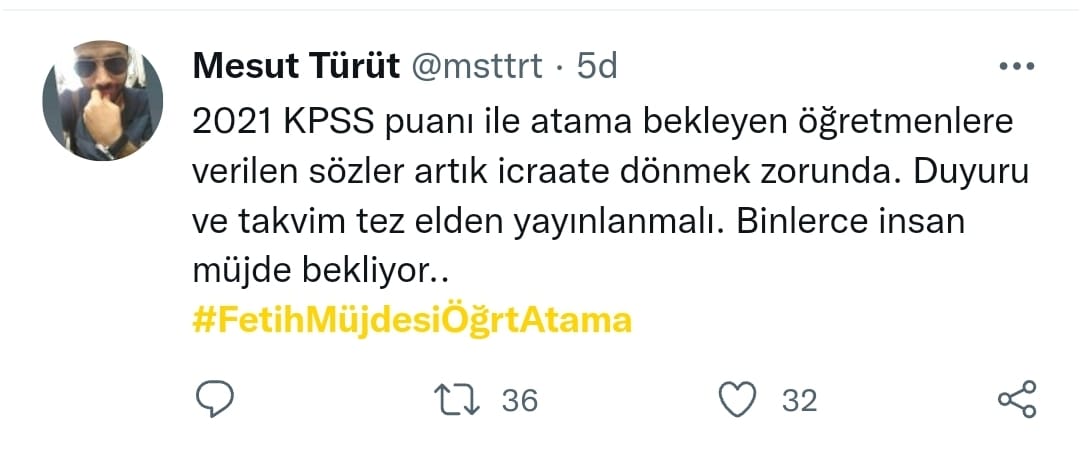The image size is (1080, 451).
Task: Open the three-dot more options menu
Action: click(1017, 67)
